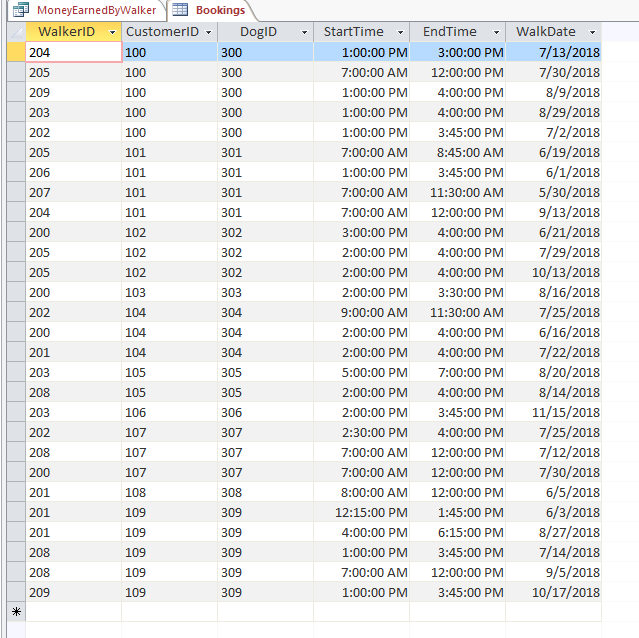This screenshot has width=639, height=638.
Task: Open the CustomerID column filter dropdown
Action: [x=209, y=32]
